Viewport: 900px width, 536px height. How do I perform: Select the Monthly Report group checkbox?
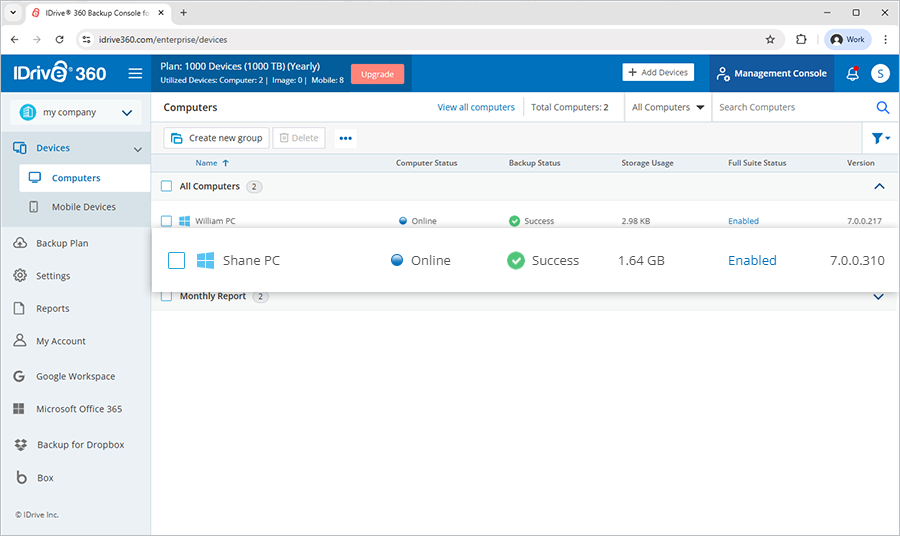166,296
